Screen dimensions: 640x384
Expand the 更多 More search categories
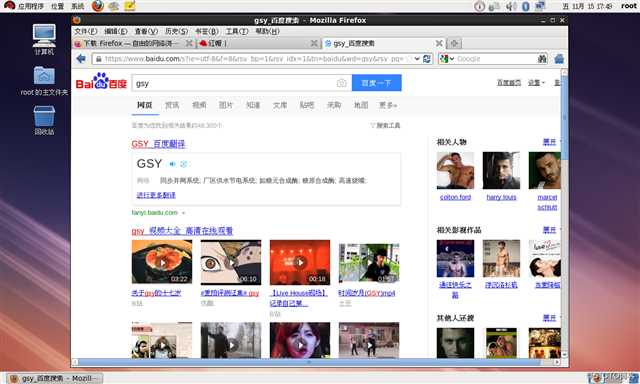(x=388, y=105)
